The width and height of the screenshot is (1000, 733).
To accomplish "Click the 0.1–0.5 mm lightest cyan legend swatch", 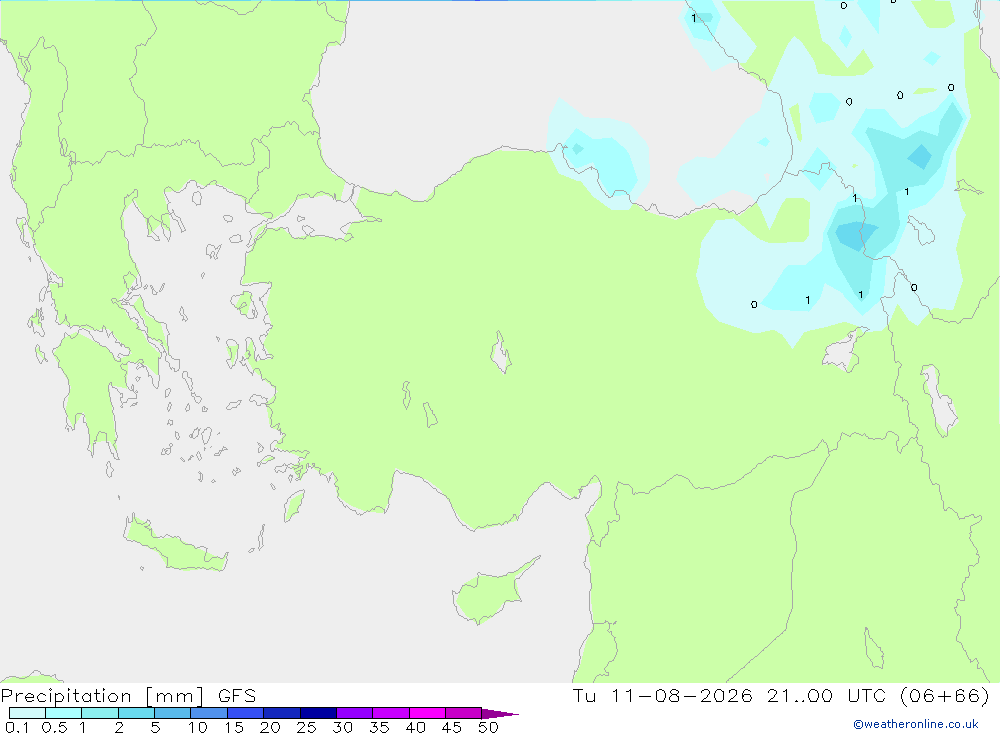I will pos(27,713).
